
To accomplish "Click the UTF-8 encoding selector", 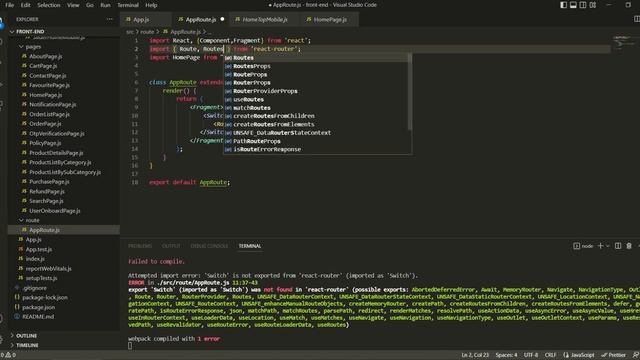I will point(531,355).
